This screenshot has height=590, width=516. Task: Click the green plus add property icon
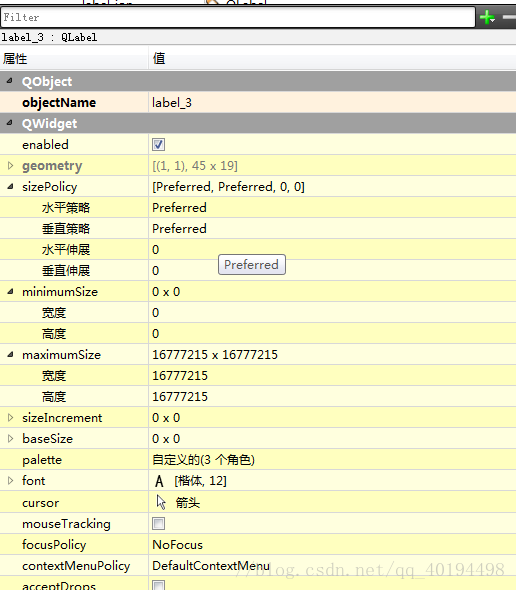click(x=487, y=17)
